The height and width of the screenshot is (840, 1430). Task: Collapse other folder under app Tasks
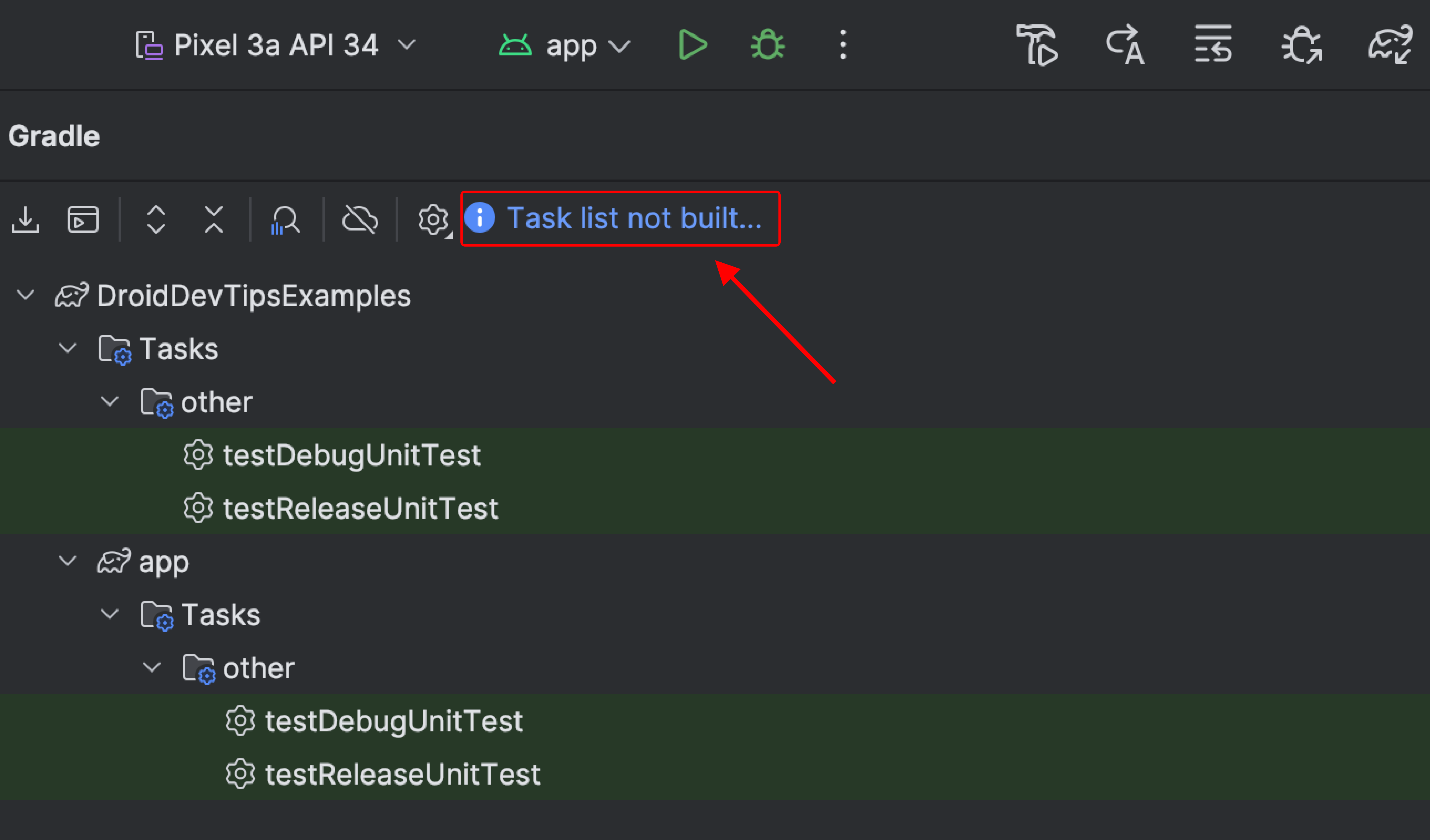[152, 667]
